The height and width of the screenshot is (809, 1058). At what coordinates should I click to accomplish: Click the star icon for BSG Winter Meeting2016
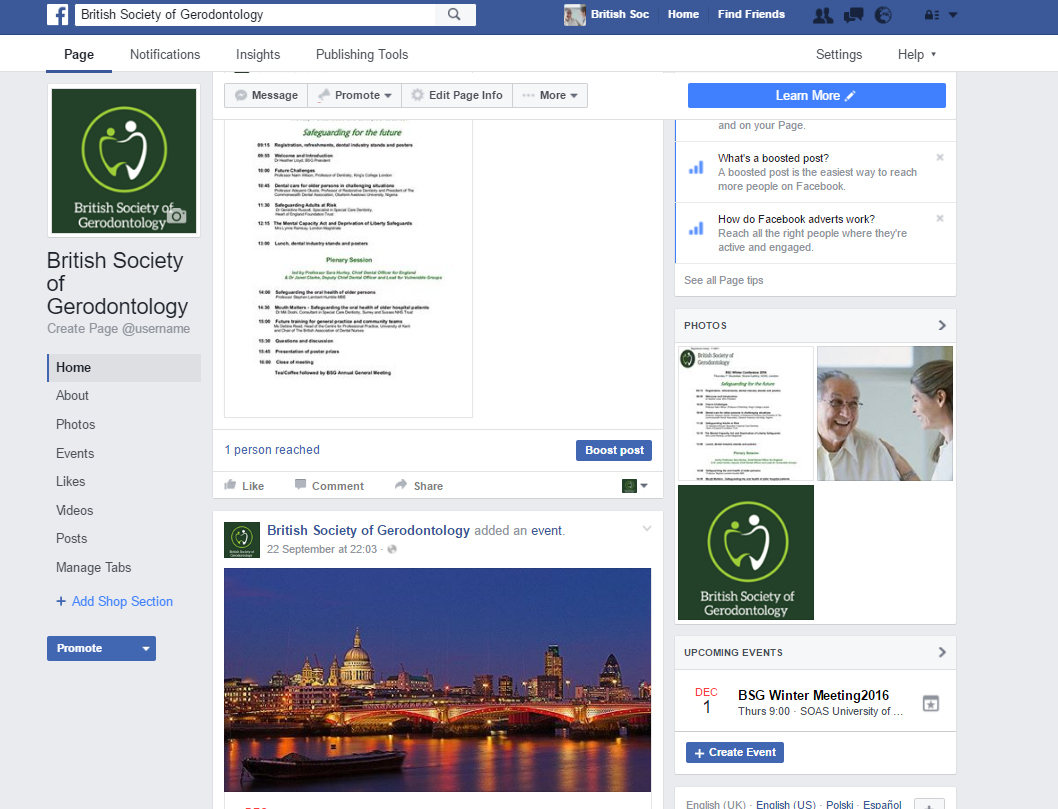[x=930, y=704]
